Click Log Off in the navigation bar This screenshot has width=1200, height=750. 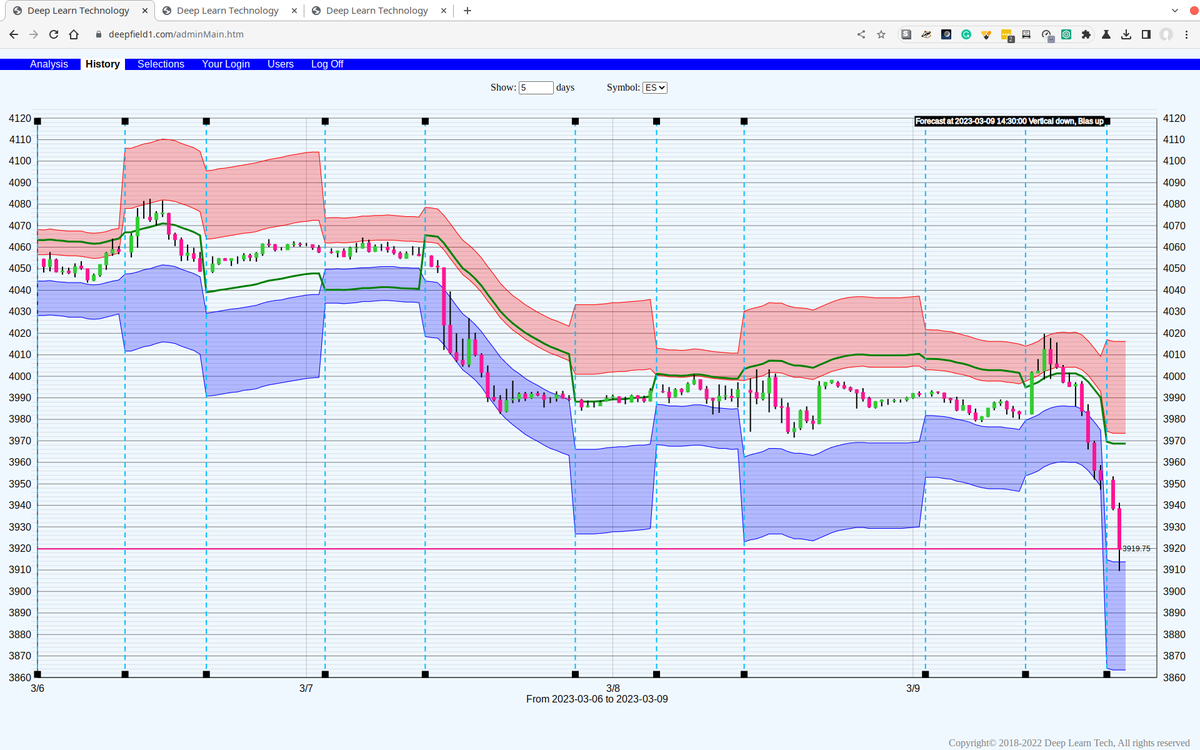pos(327,64)
